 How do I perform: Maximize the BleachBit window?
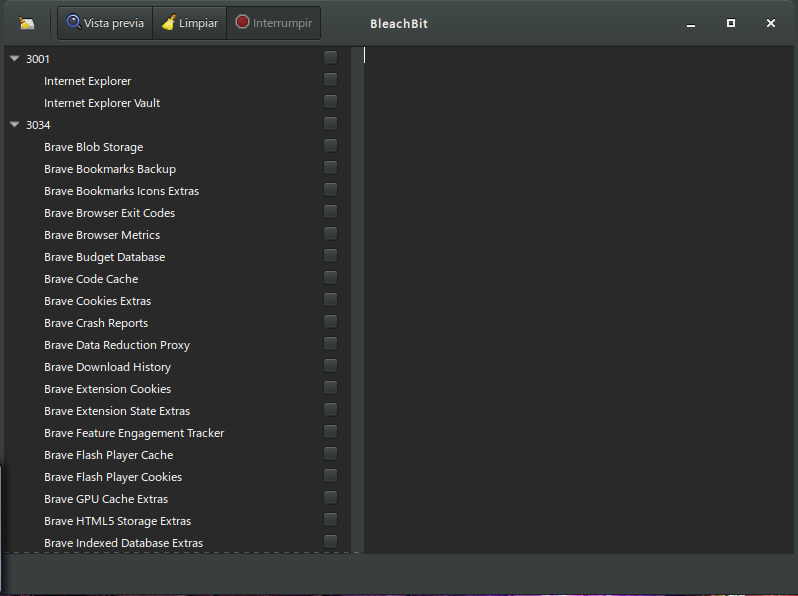coord(731,23)
